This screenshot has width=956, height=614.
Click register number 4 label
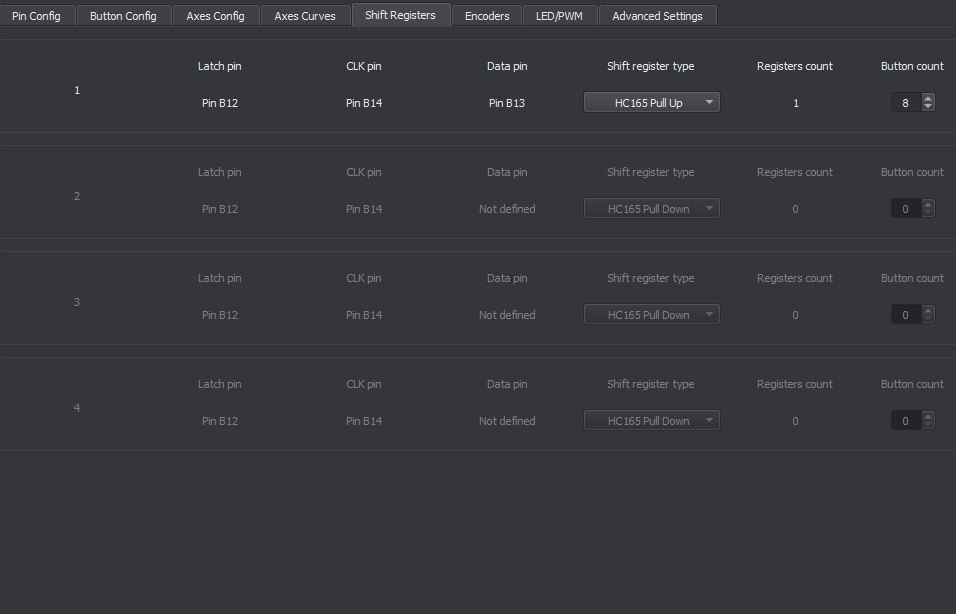(x=77, y=408)
